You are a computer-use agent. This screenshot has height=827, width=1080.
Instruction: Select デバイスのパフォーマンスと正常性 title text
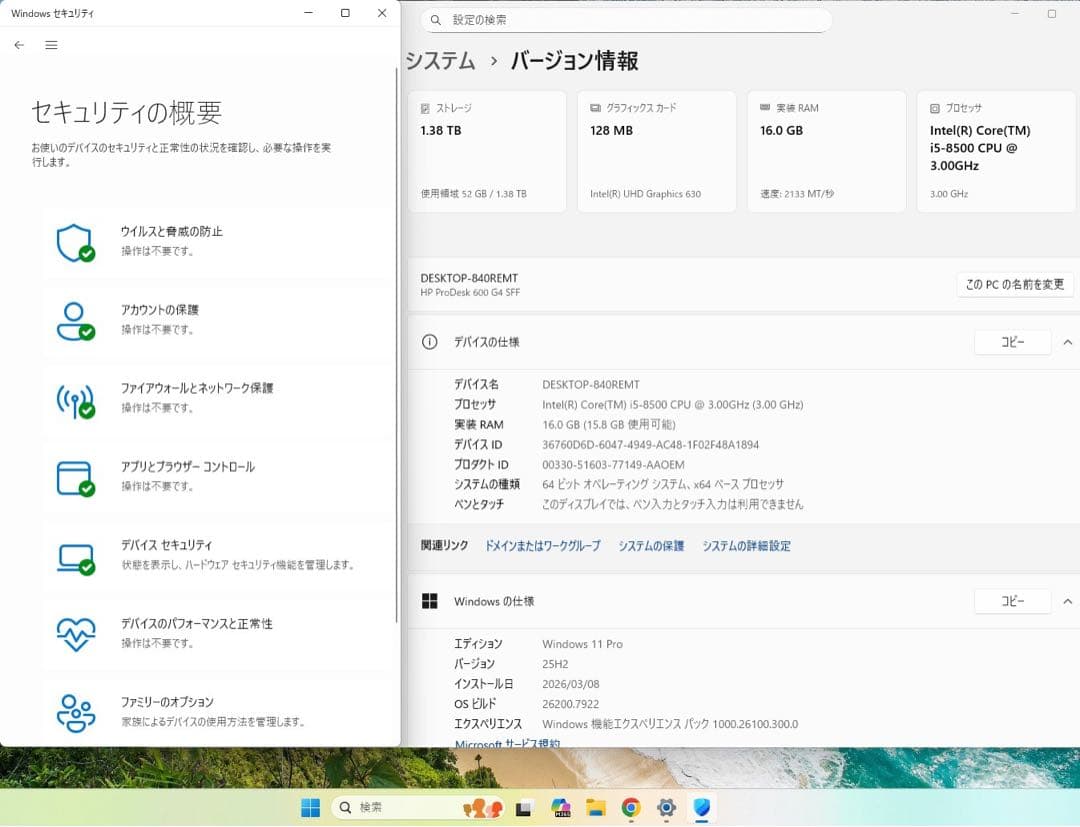[196, 624]
